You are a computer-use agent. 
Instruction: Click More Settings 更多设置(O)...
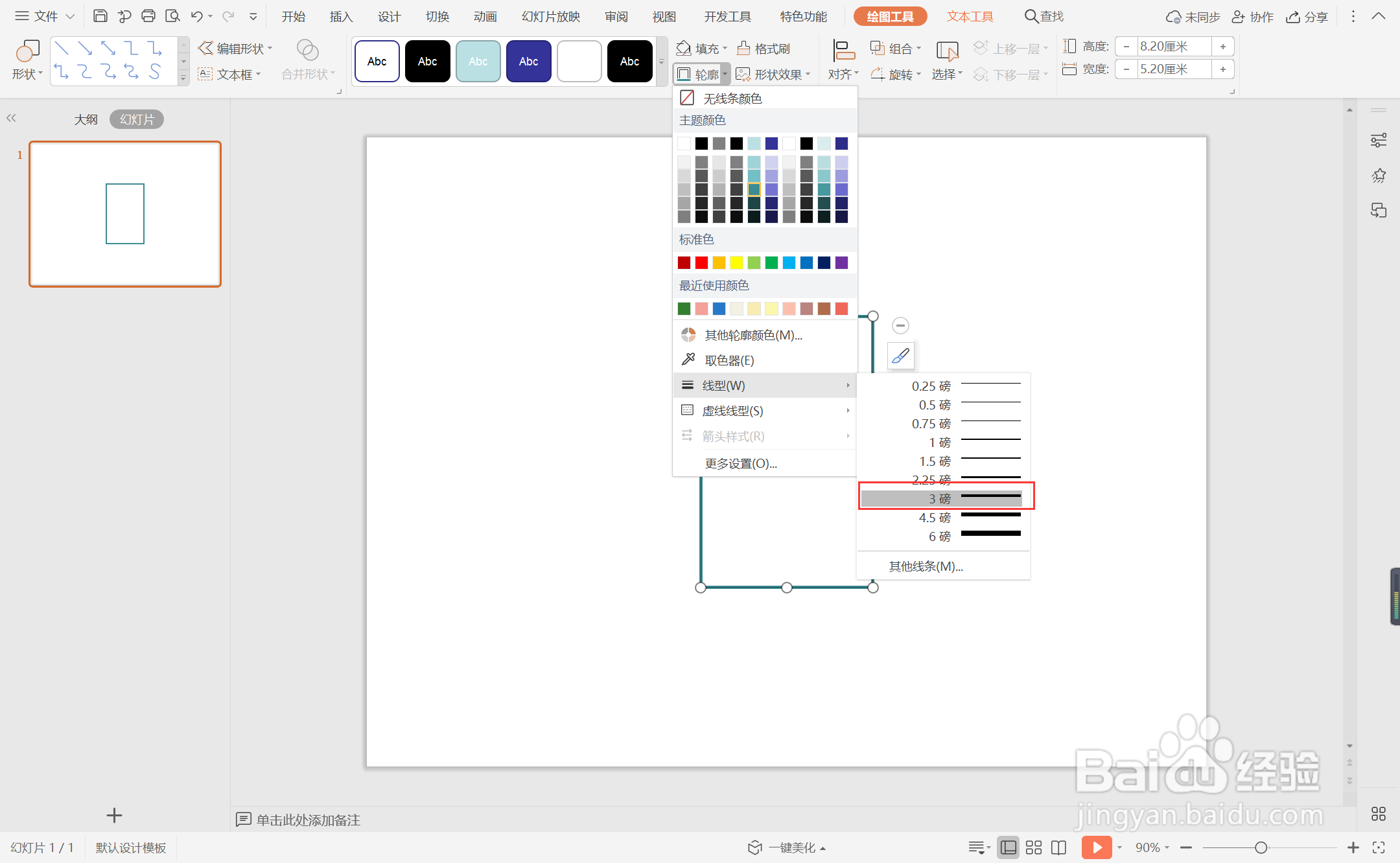[740, 463]
